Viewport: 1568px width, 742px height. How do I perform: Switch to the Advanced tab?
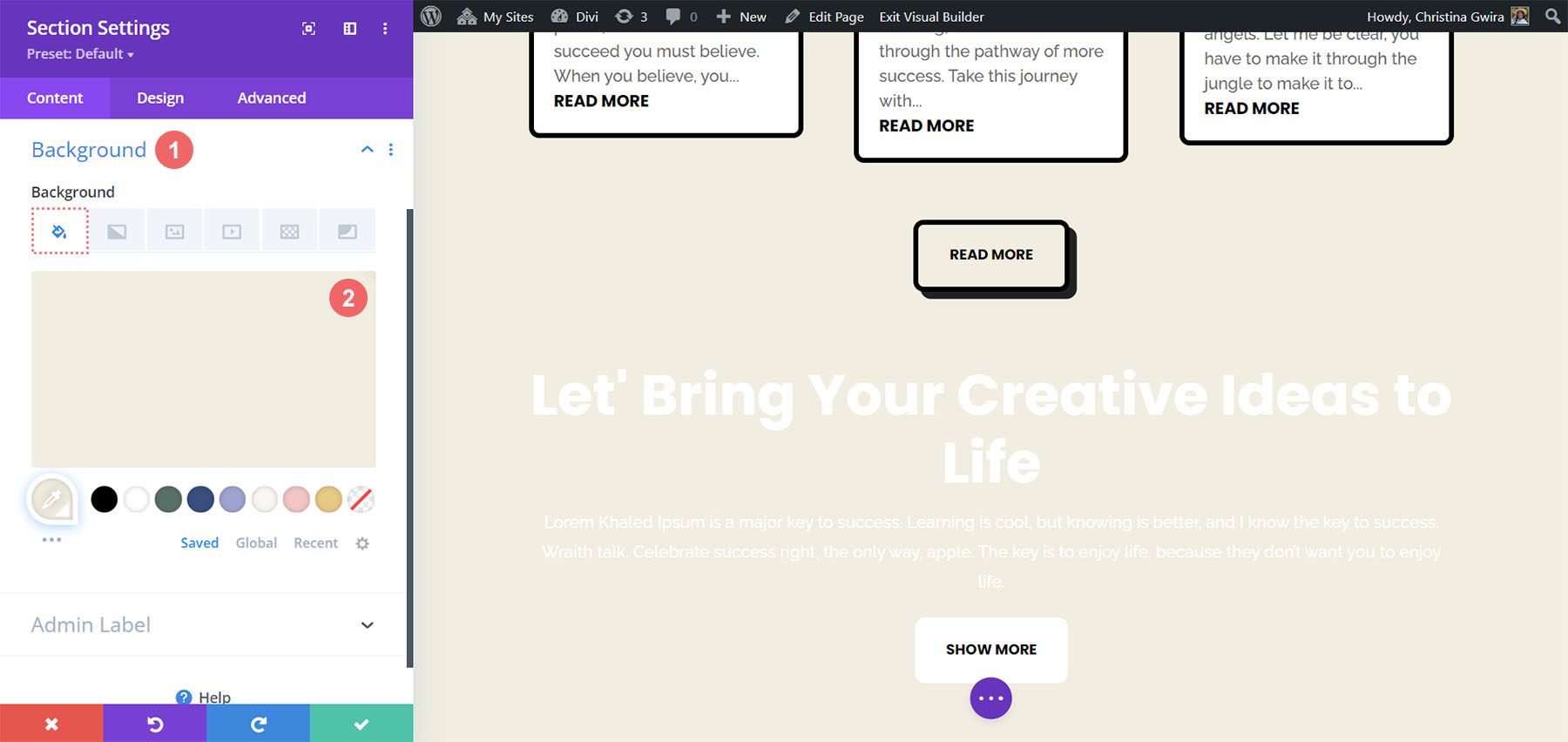coord(271,98)
